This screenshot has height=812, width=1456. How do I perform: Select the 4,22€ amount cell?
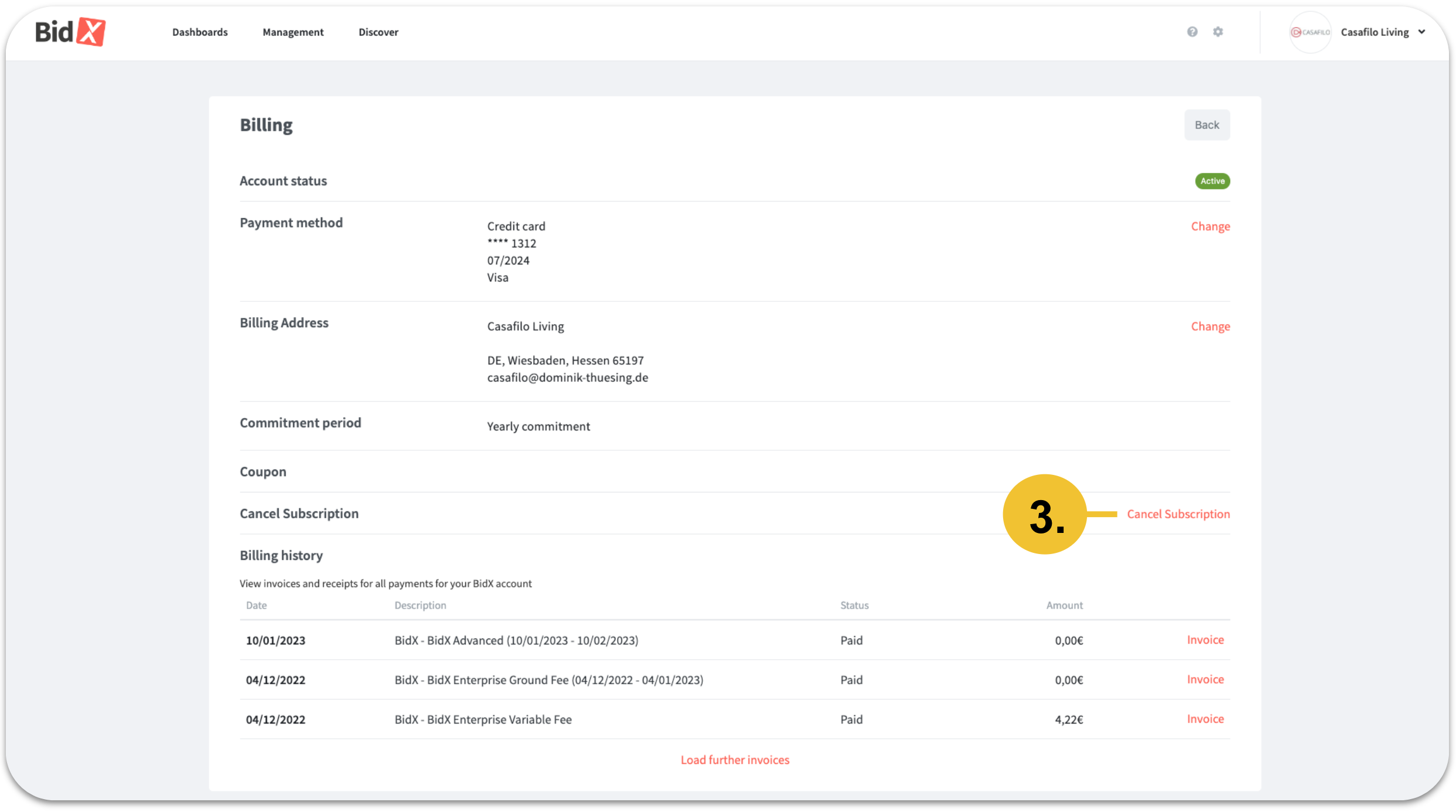[1069, 720]
